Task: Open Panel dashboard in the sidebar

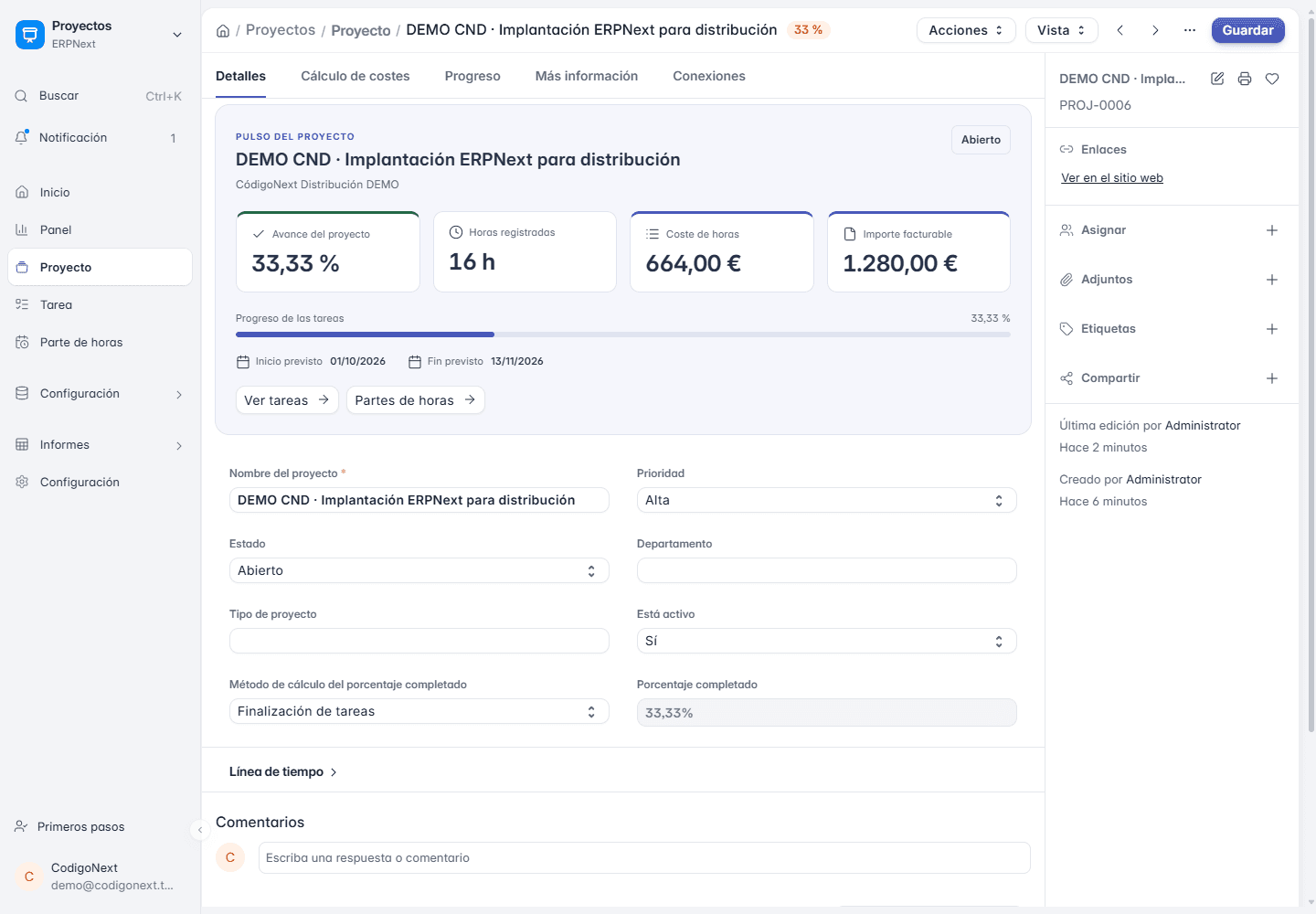Action: tap(100, 230)
